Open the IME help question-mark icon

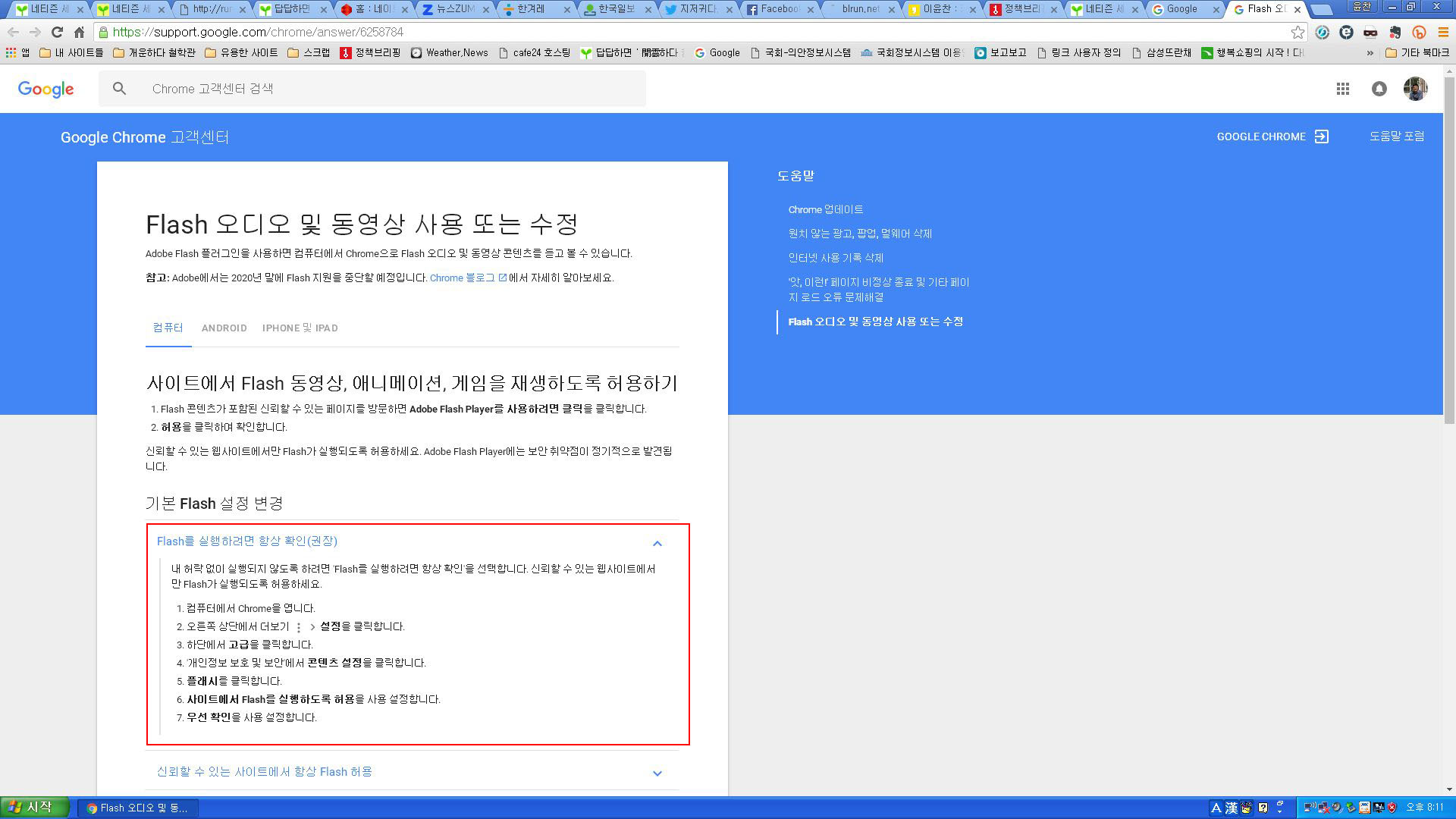point(1263,808)
